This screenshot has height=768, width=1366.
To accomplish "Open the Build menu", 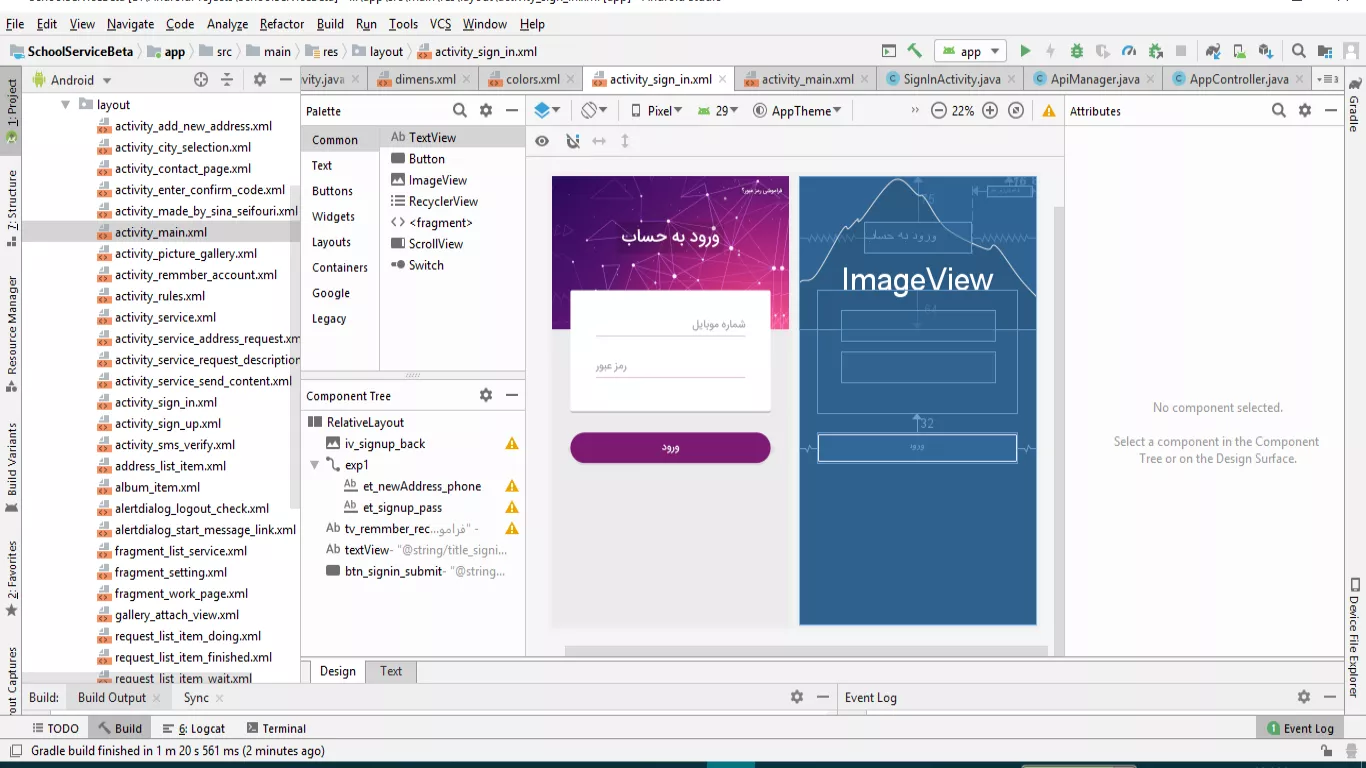I will 330,24.
